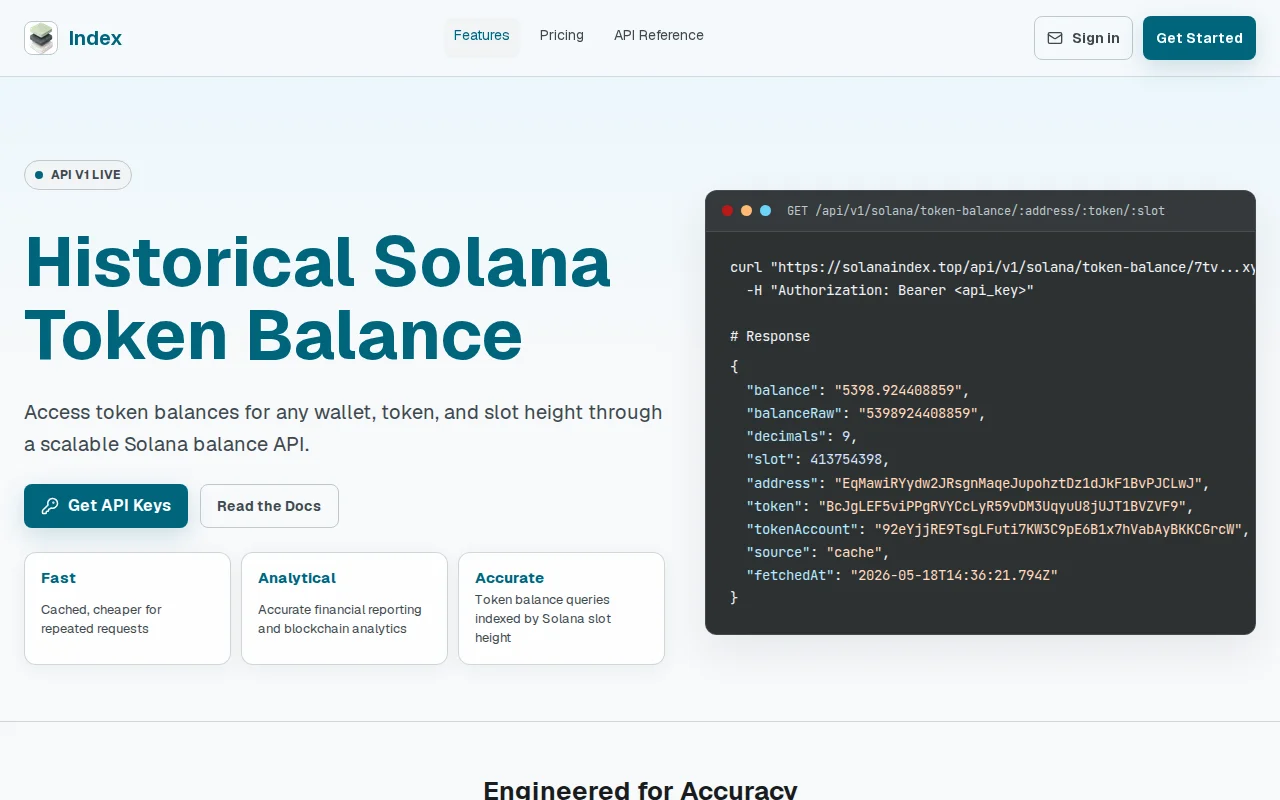Click the key icon in Get API Keys

click(50, 506)
